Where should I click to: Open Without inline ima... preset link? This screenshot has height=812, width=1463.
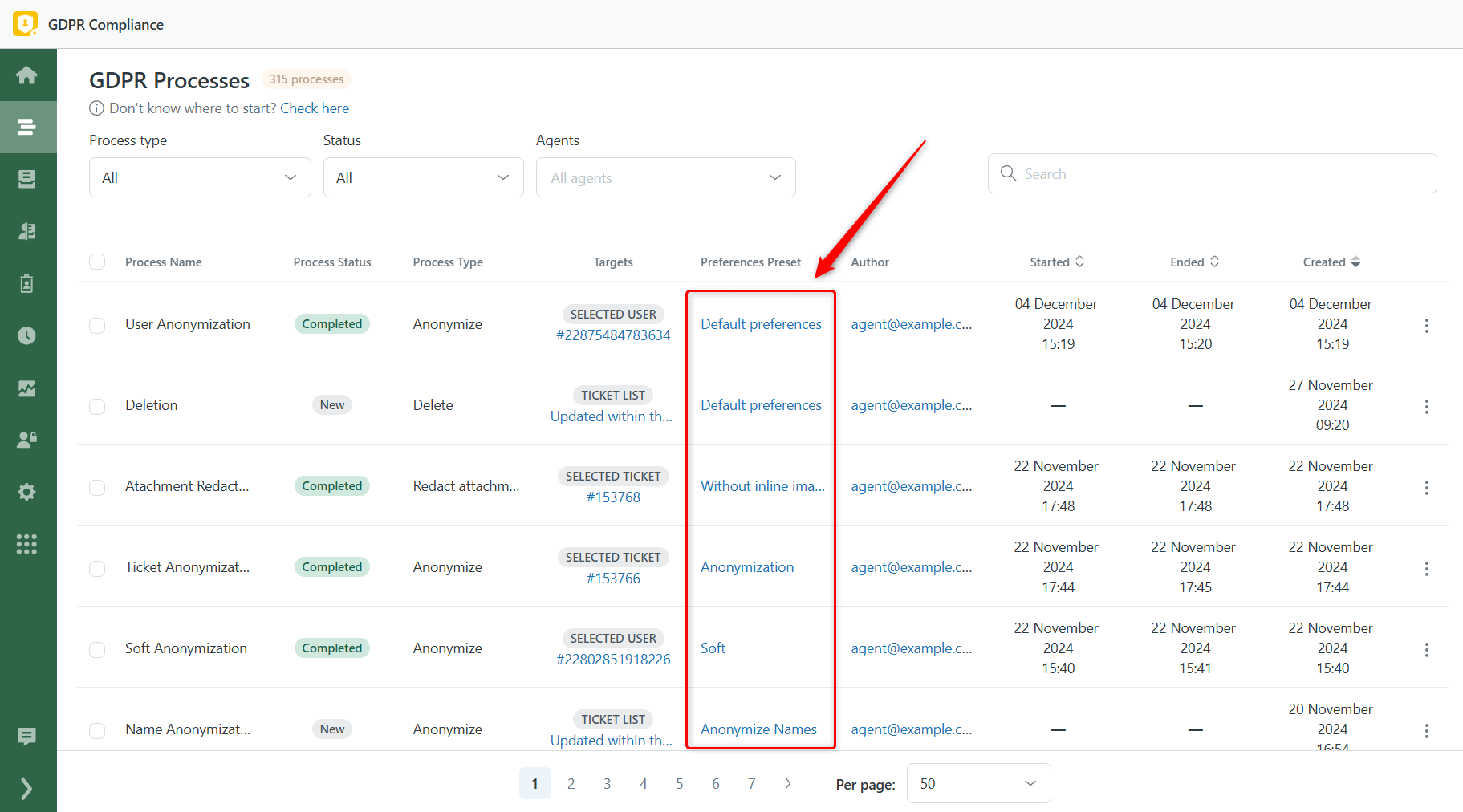click(762, 486)
